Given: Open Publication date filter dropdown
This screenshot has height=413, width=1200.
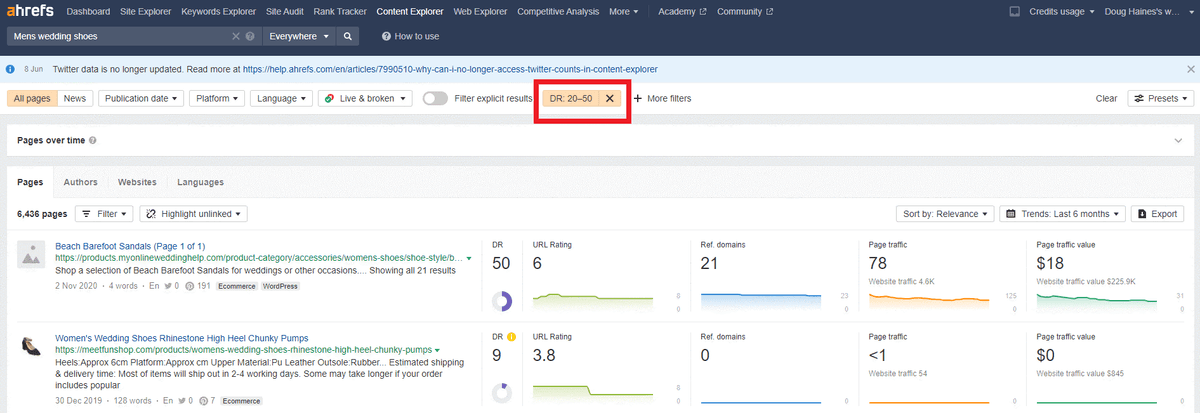Looking at the screenshot, I should 141,98.
